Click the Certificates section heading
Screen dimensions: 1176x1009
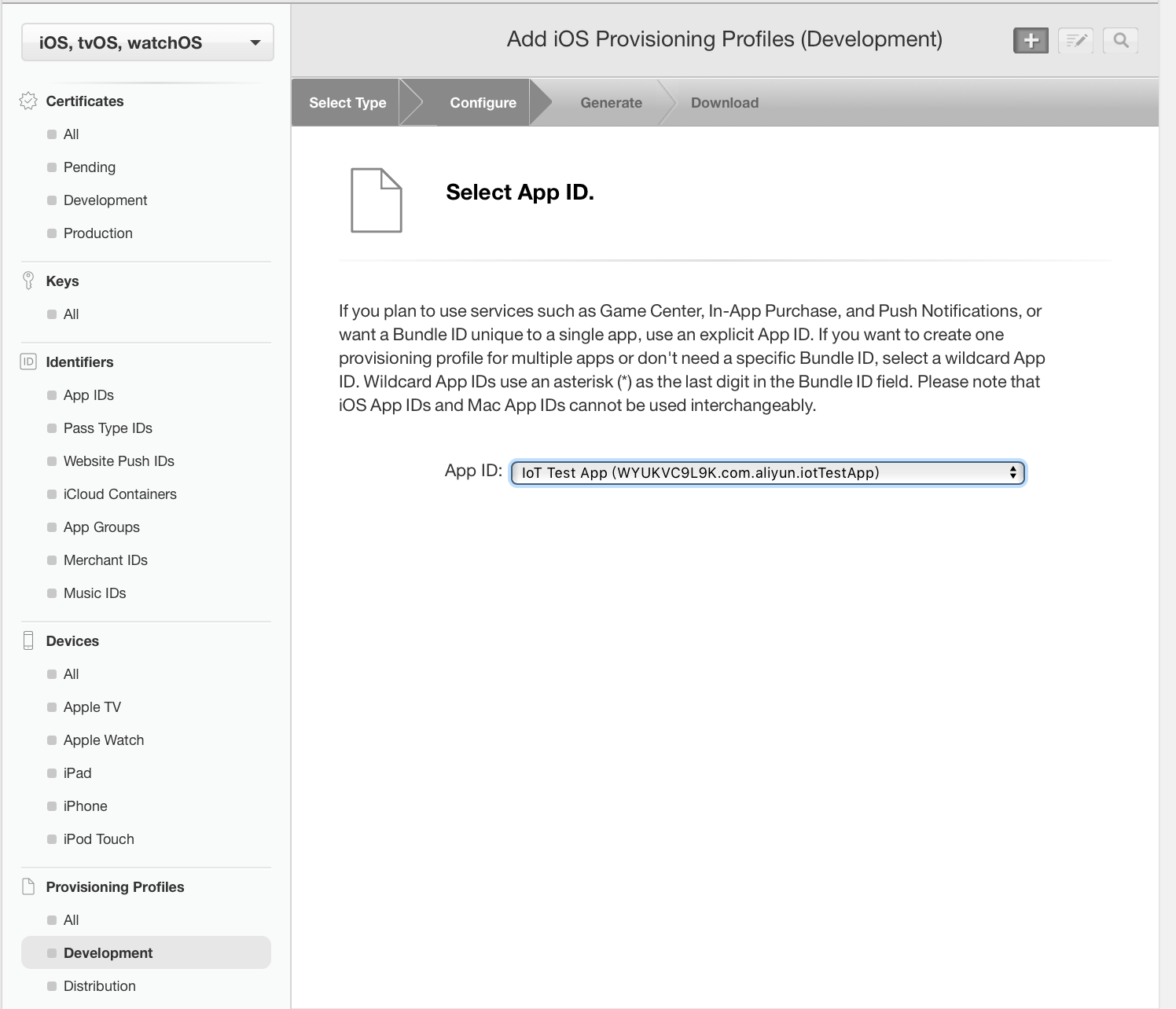pyautogui.click(x=85, y=101)
